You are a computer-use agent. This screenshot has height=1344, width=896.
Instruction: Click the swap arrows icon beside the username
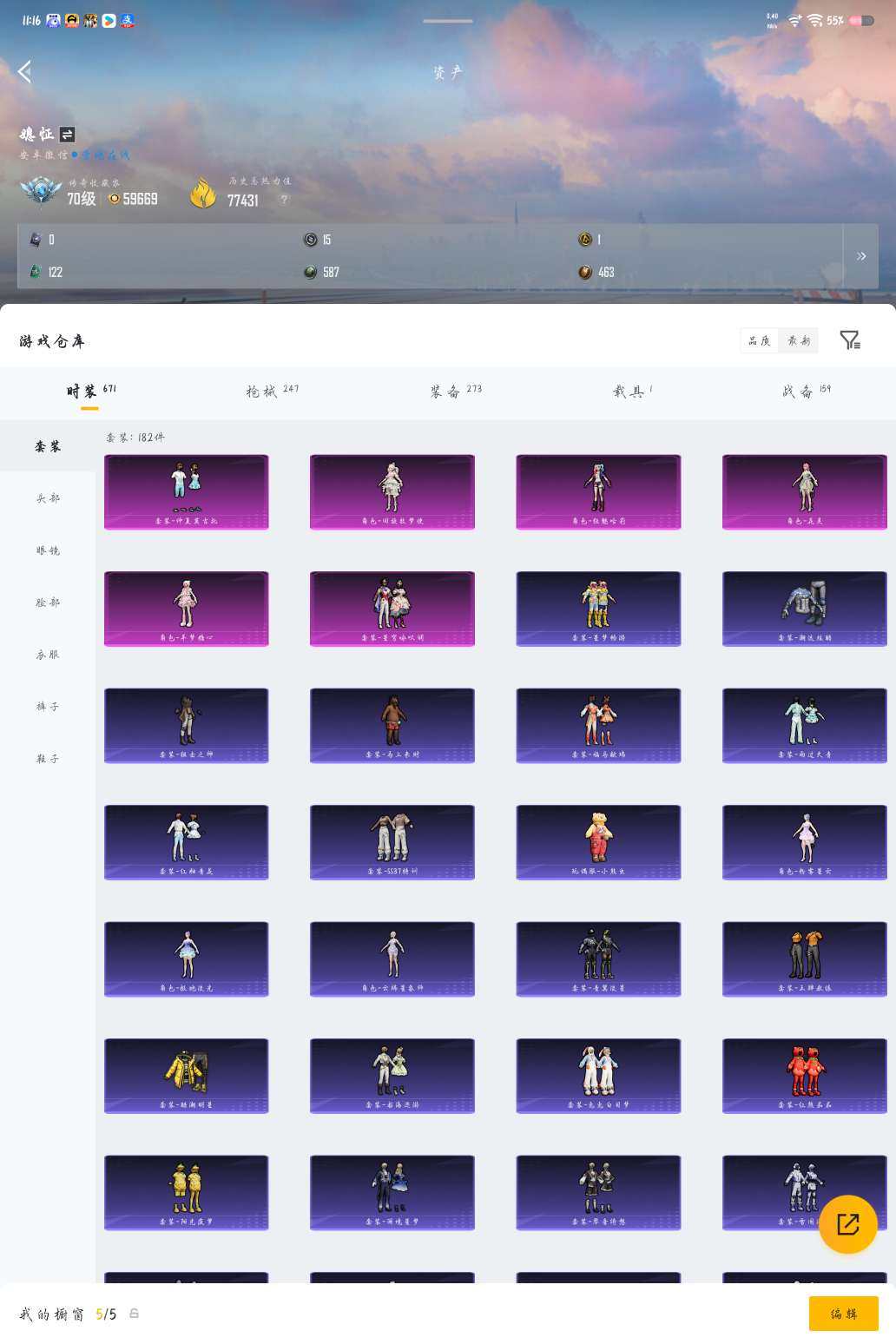pyautogui.click(x=67, y=135)
